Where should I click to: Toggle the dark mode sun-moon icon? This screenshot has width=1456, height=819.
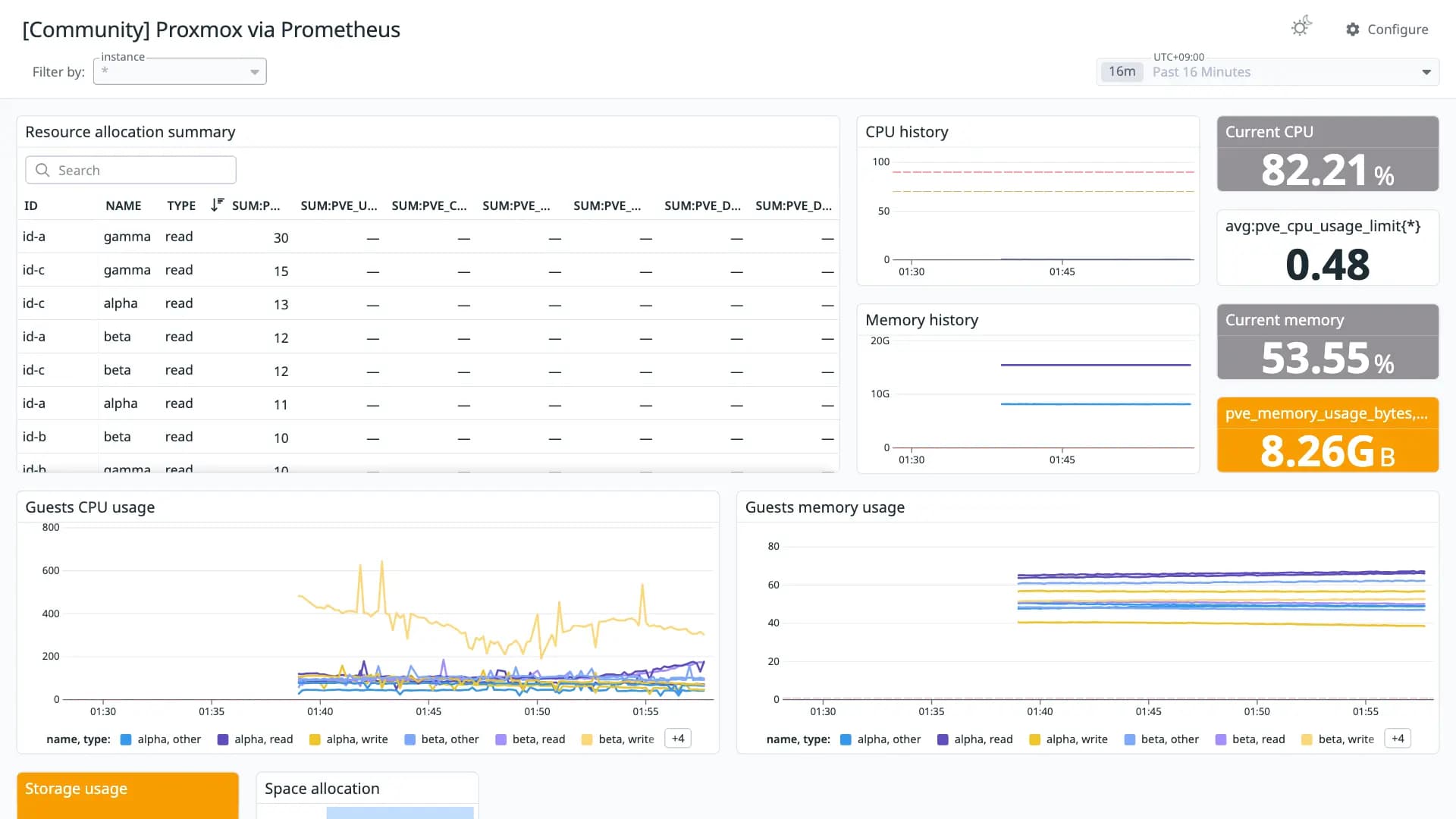coord(1301,27)
